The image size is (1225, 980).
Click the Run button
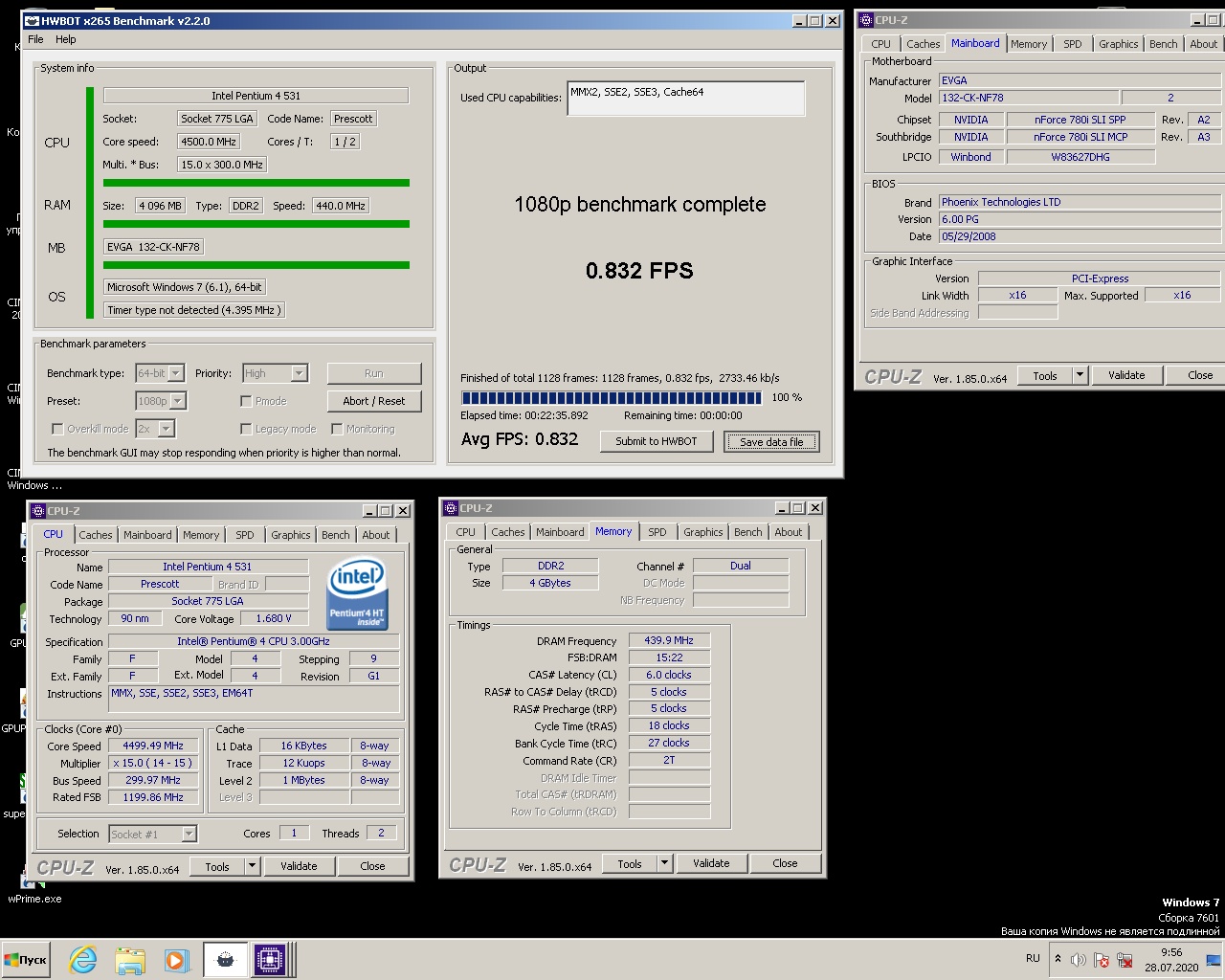(374, 373)
